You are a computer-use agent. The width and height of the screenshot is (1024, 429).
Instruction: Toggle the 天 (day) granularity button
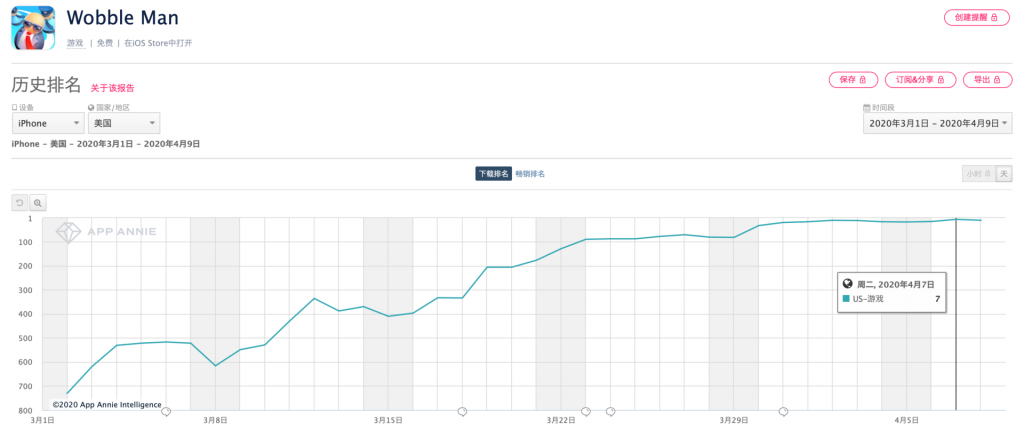pos(1003,174)
